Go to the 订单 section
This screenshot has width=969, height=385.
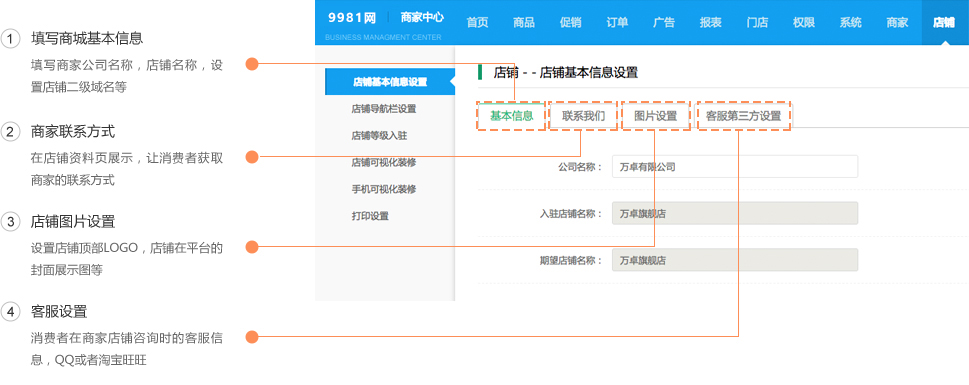coord(617,22)
